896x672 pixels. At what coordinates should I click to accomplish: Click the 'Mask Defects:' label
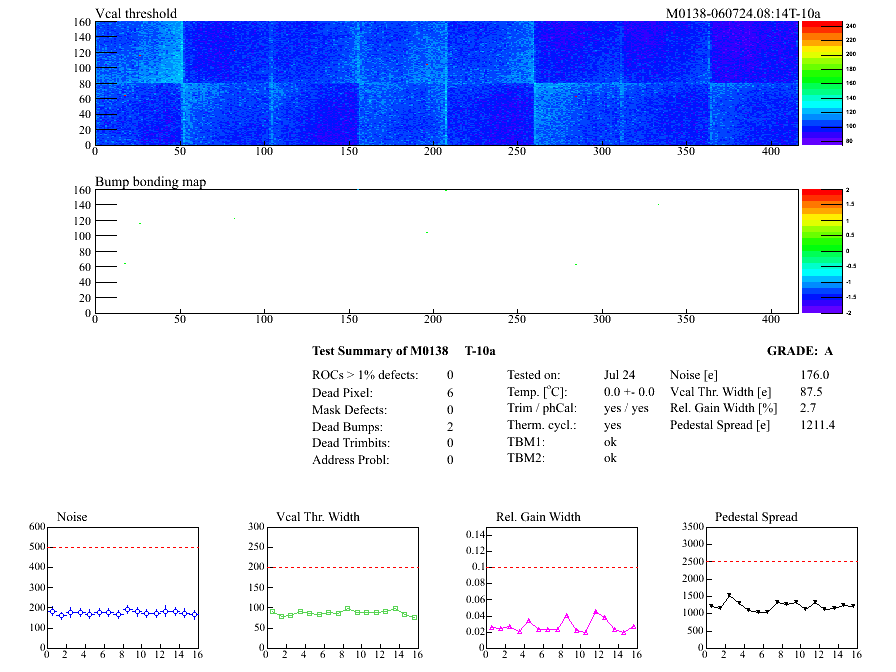349,410
